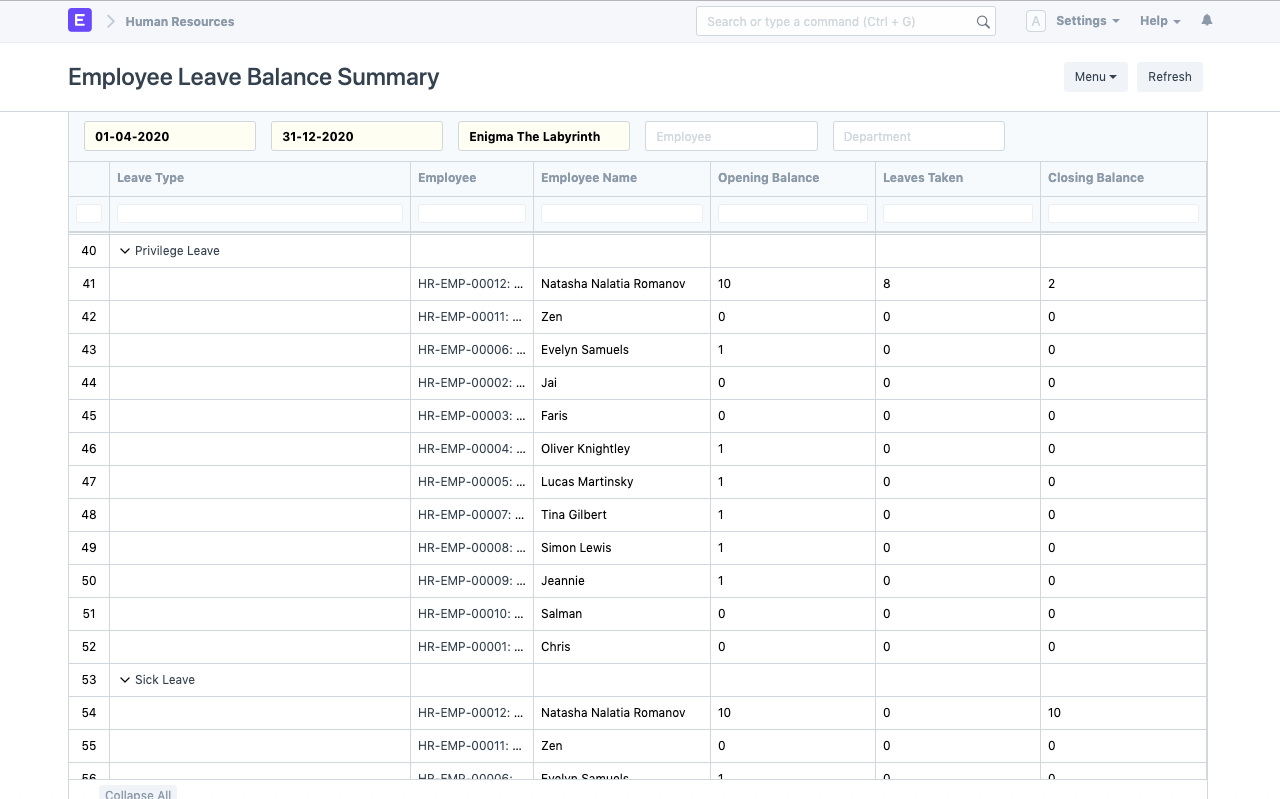The height and width of the screenshot is (799, 1280).
Task: Click the Employee column header
Action: 472,178
